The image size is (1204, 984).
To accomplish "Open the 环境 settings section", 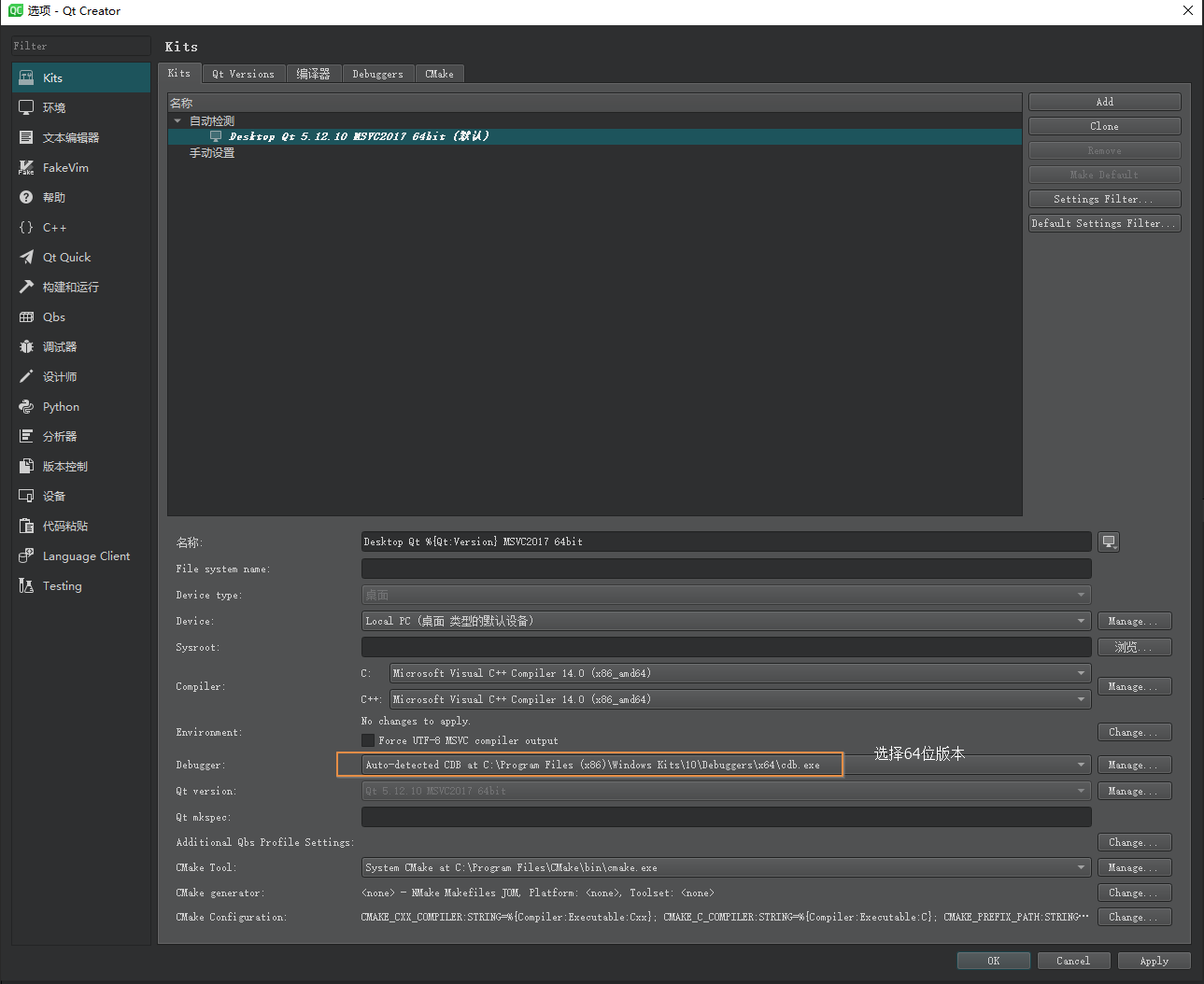I will click(x=53, y=107).
